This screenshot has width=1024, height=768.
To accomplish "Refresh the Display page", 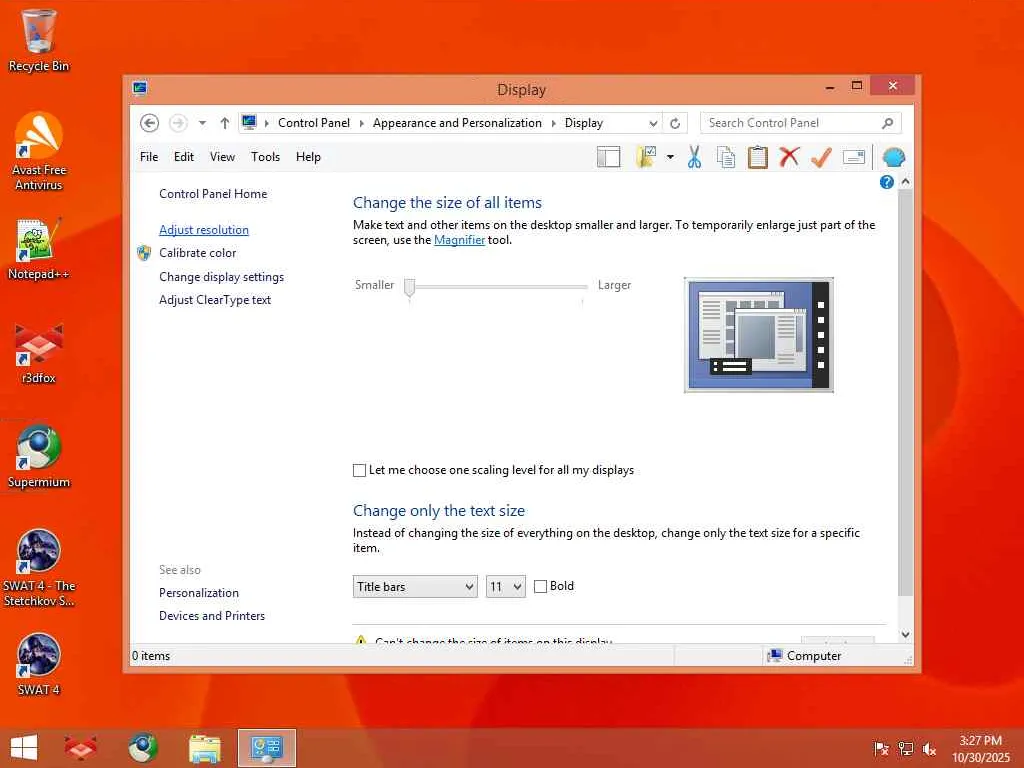I will click(x=675, y=123).
